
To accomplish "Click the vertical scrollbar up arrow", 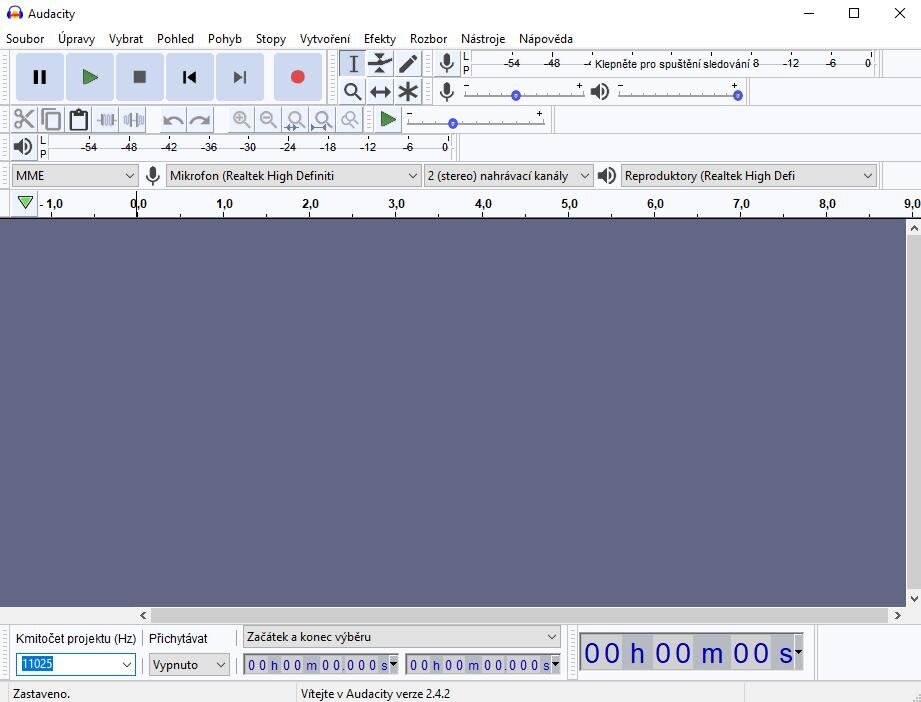I will [x=913, y=227].
